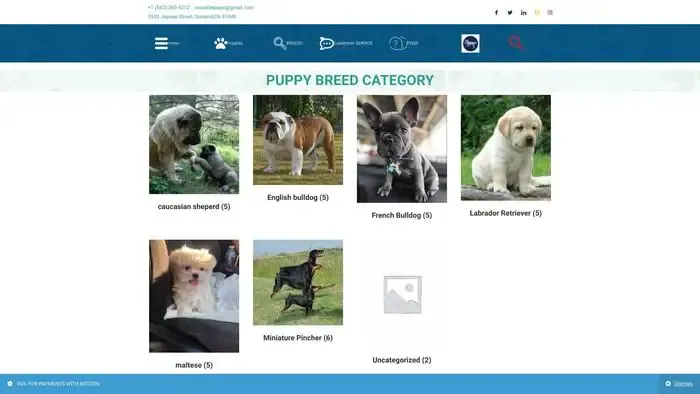Open the Customer Service chat bubble icon
The height and width of the screenshot is (394, 700).
coord(326,43)
